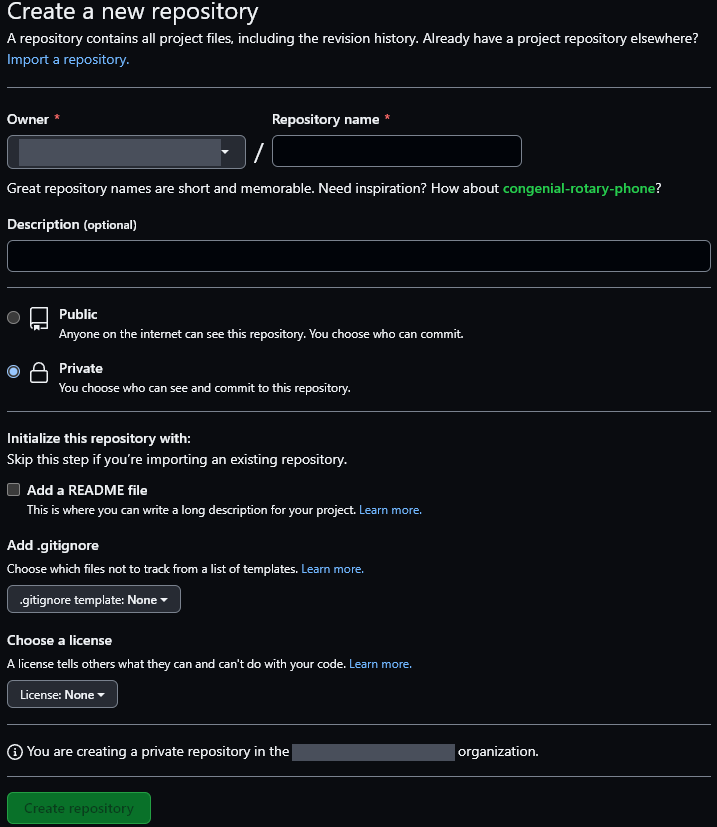Enable the Add a README file checkbox

(13, 490)
